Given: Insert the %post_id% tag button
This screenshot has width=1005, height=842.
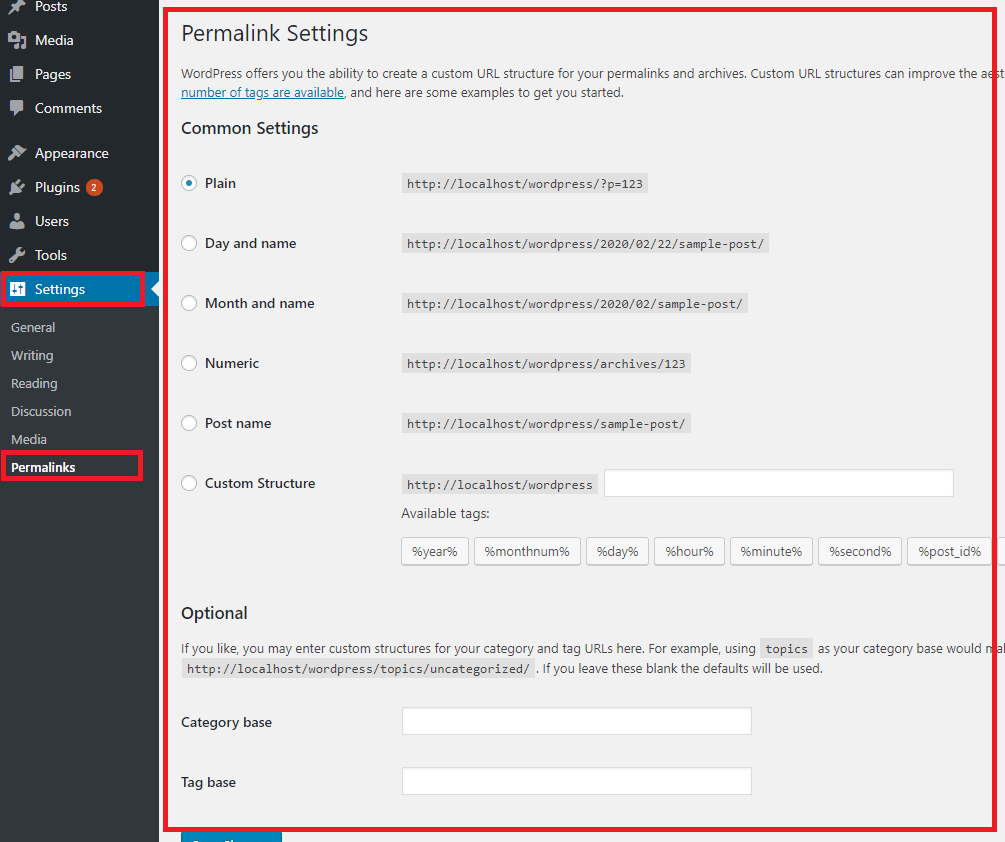Looking at the screenshot, I should 949,552.
